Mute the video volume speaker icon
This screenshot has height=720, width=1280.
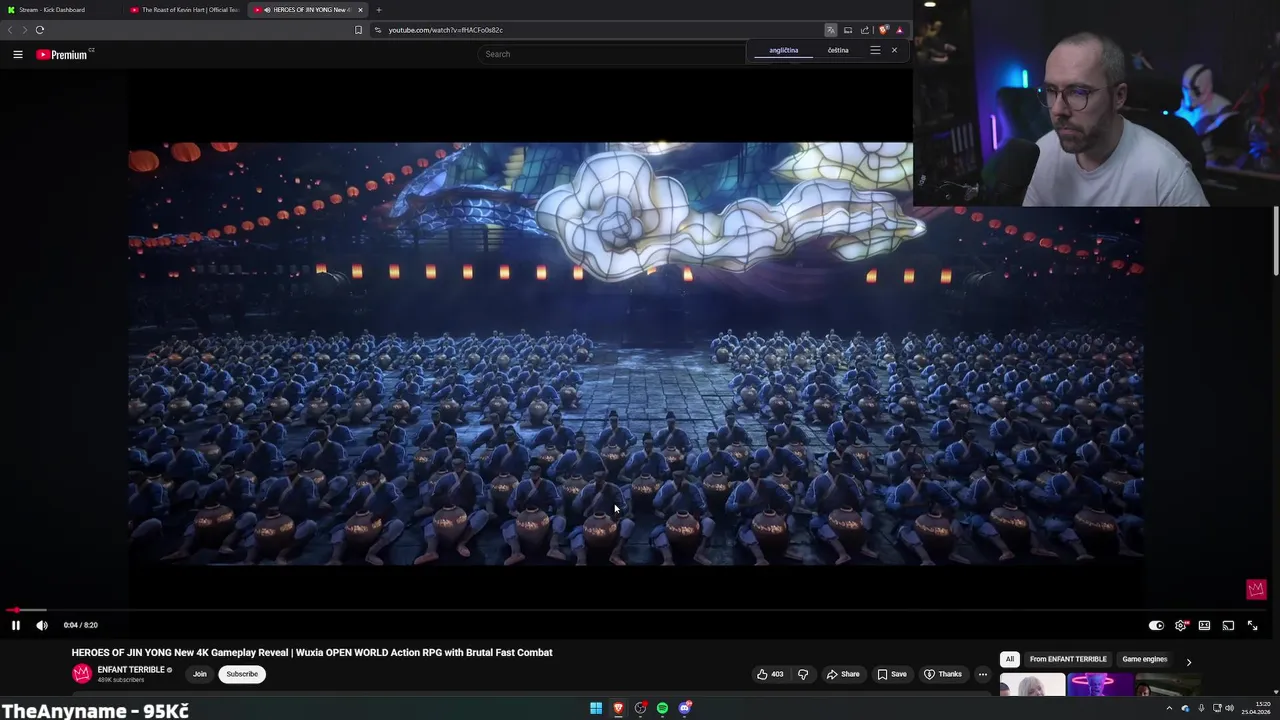click(42, 625)
